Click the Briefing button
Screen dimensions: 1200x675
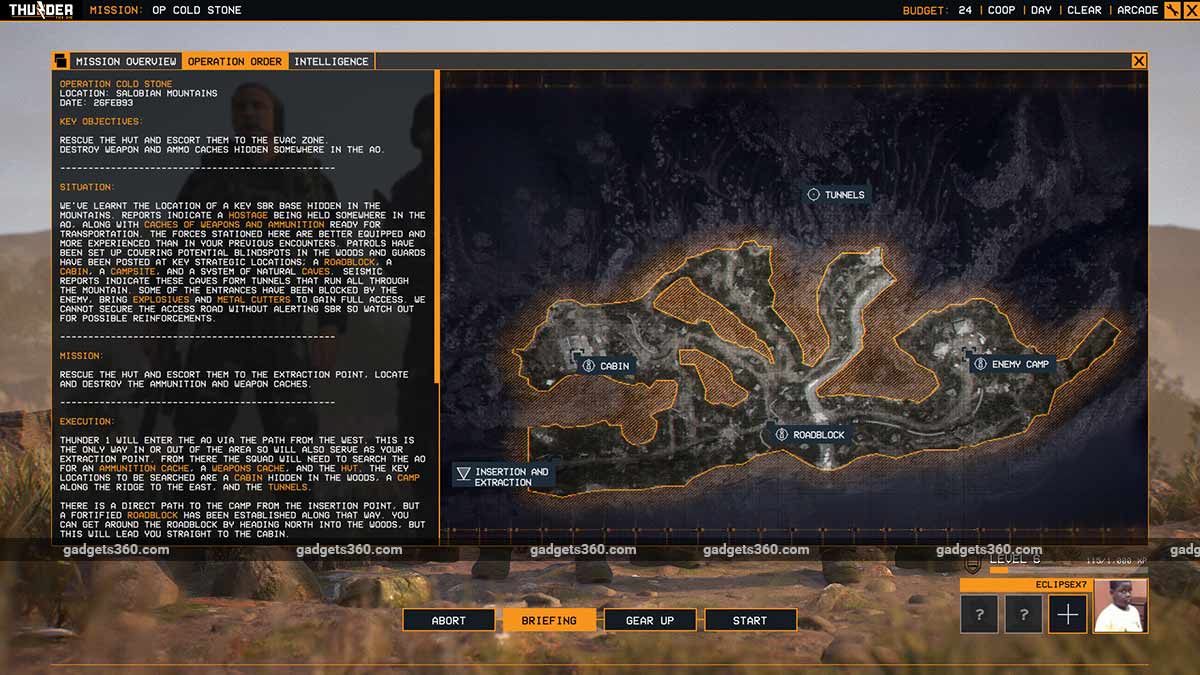tap(549, 620)
